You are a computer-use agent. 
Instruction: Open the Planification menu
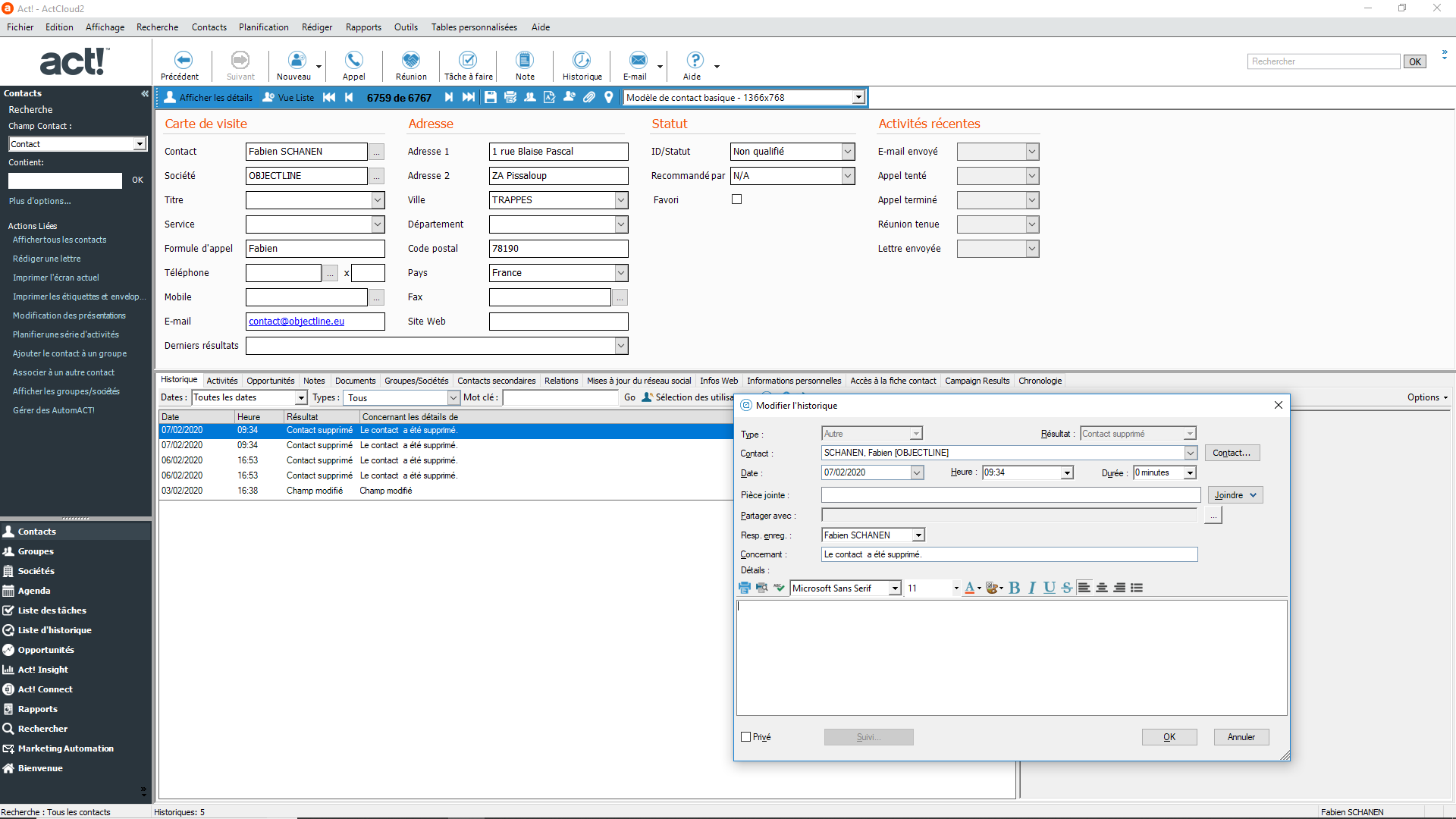pos(263,27)
